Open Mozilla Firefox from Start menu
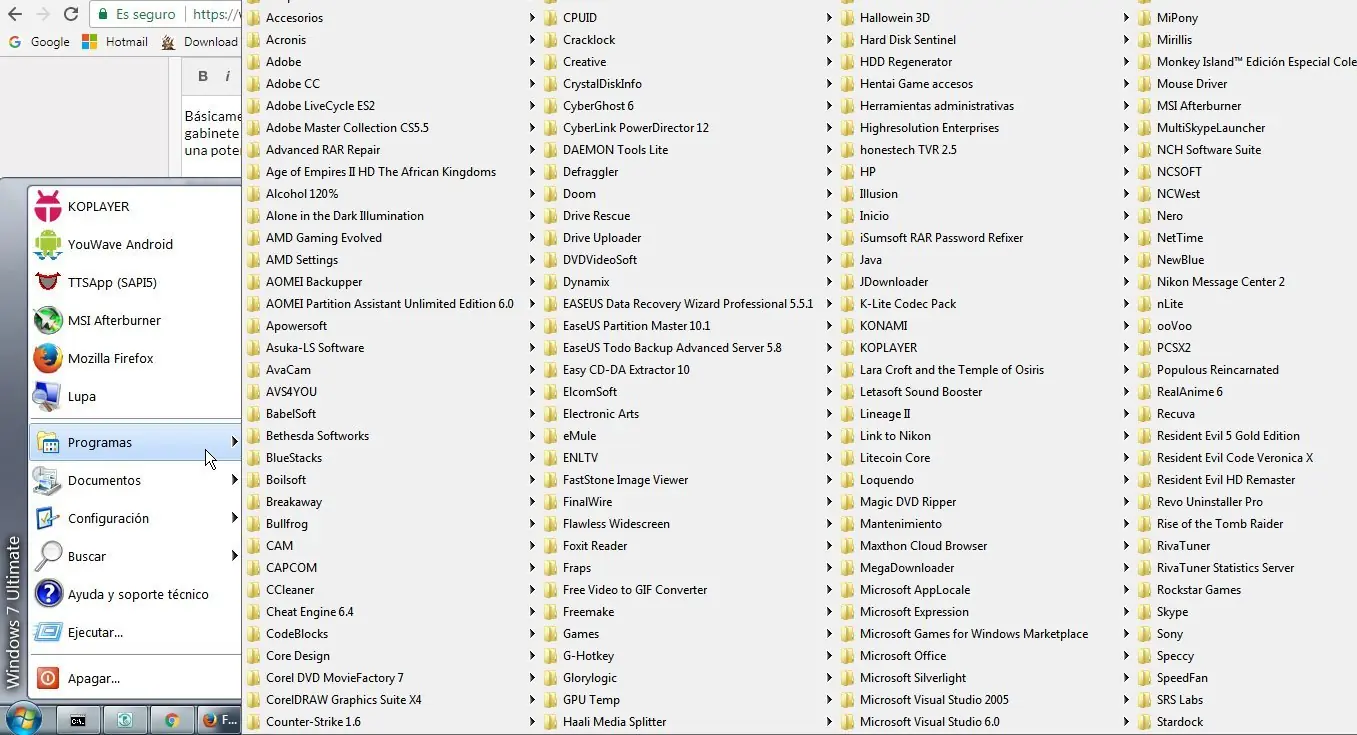The width and height of the screenshot is (1357, 735). pyautogui.click(x=135, y=358)
